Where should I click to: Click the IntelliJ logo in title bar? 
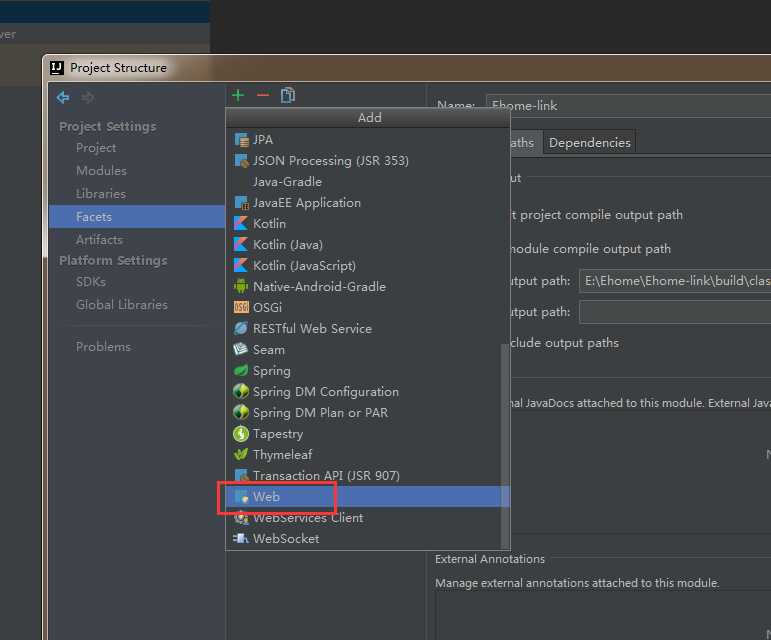click(57, 68)
